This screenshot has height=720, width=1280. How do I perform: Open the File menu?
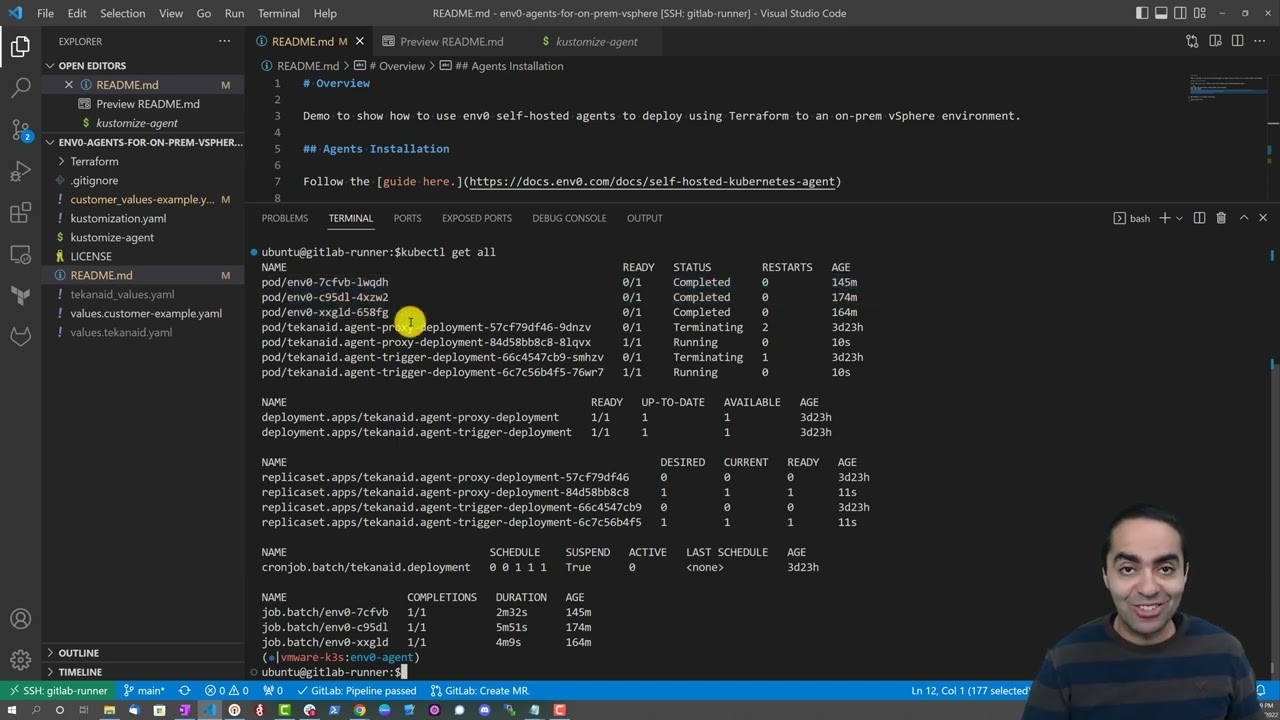point(45,13)
